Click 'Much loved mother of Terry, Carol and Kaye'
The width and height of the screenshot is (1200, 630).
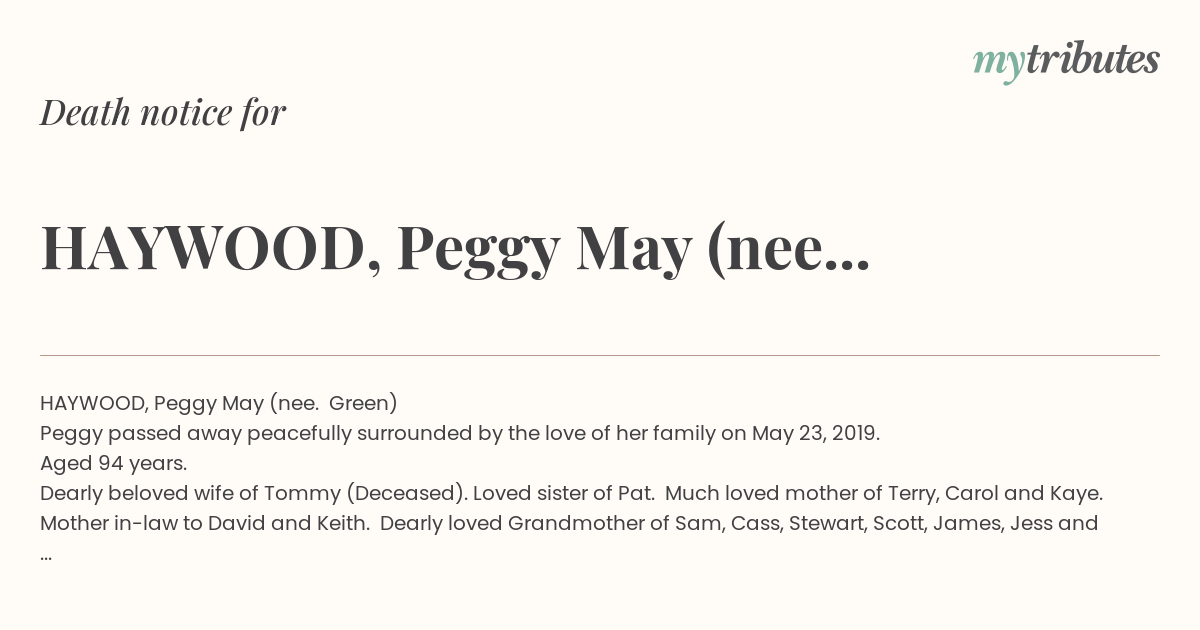[884, 493]
